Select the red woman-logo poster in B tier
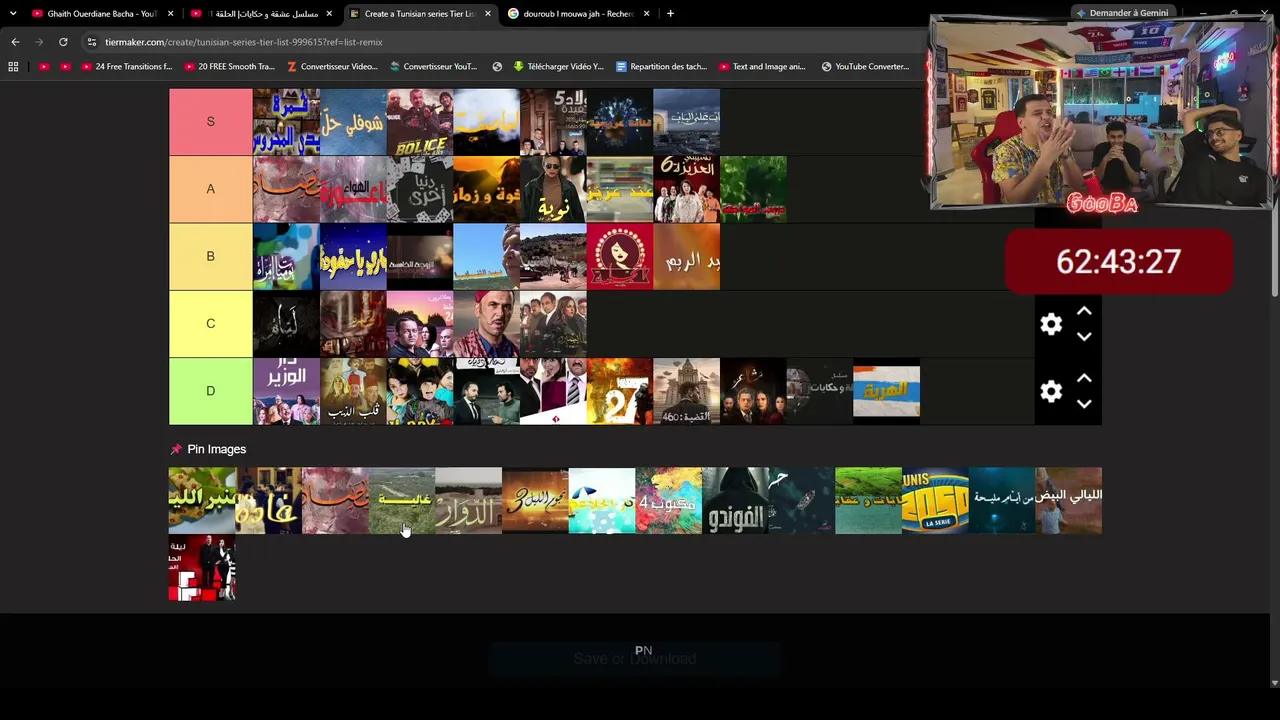 click(620, 256)
